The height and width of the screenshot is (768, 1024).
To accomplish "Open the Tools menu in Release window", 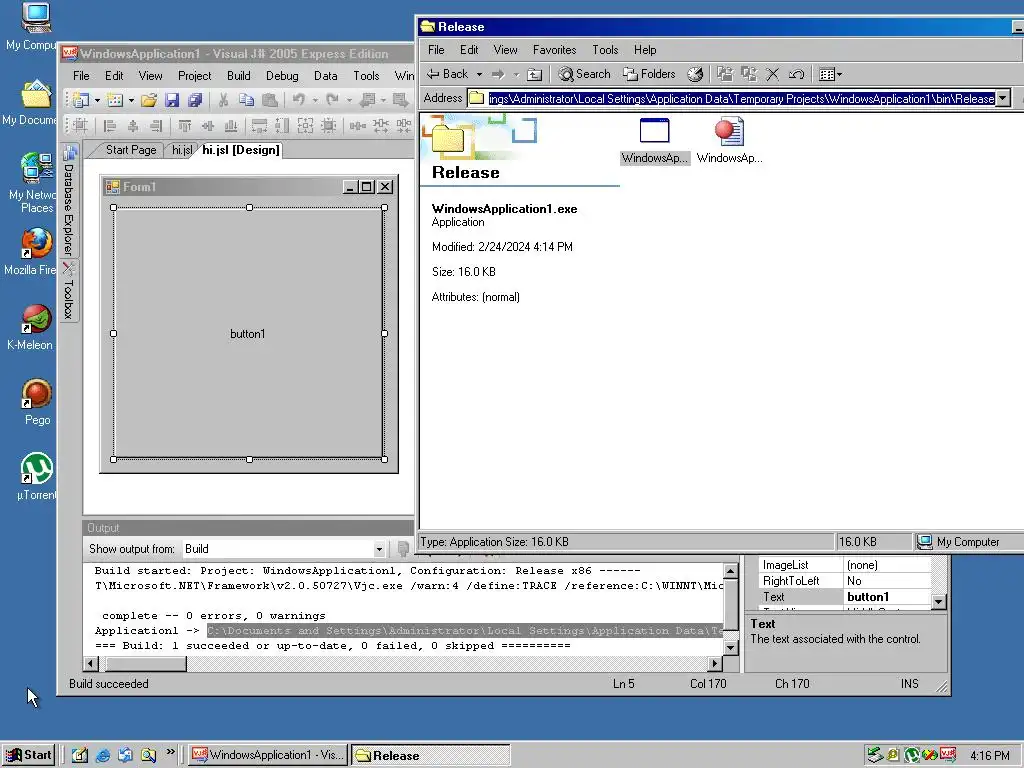I will pyautogui.click(x=605, y=50).
